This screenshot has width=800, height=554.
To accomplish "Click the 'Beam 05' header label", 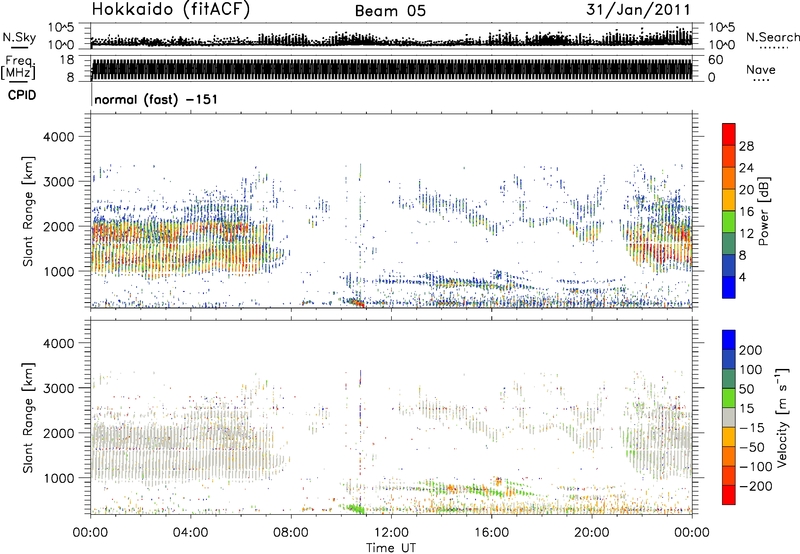I will click(x=390, y=11).
